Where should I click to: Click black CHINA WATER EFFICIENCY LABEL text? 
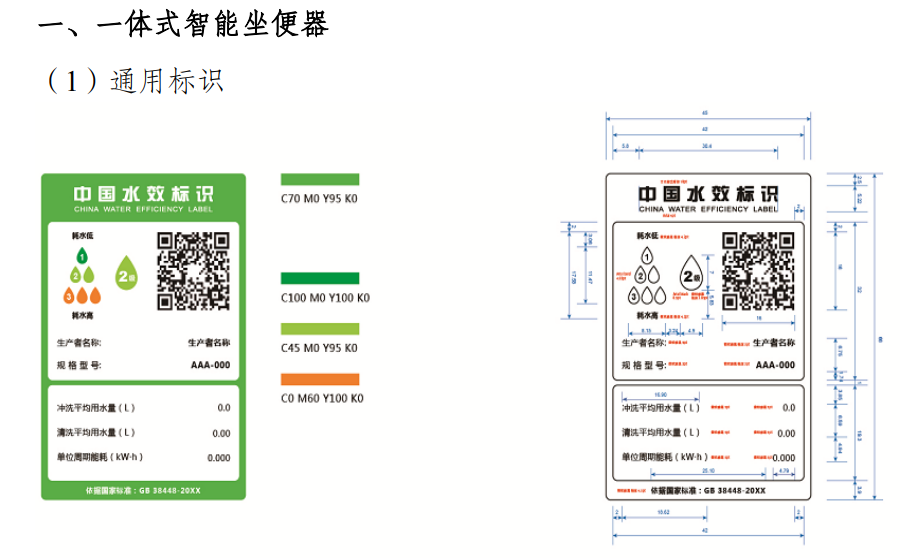pyautogui.click(x=708, y=209)
